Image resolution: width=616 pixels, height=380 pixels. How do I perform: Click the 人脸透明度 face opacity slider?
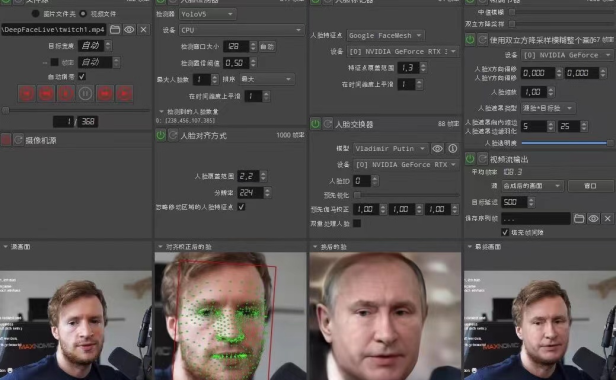[567, 143]
